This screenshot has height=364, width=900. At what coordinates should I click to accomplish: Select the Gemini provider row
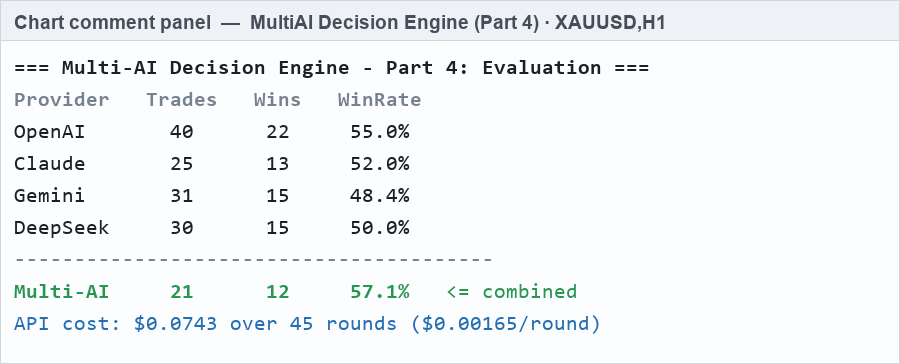(212, 196)
